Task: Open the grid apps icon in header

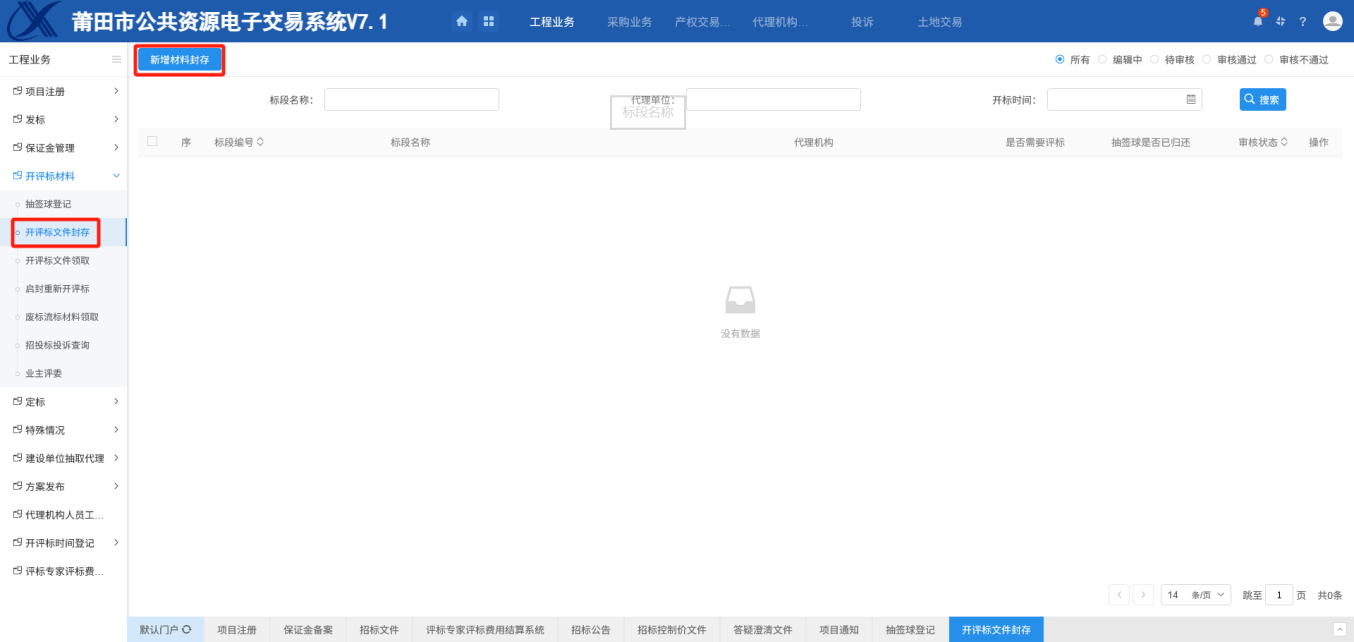Action: [488, 21]
